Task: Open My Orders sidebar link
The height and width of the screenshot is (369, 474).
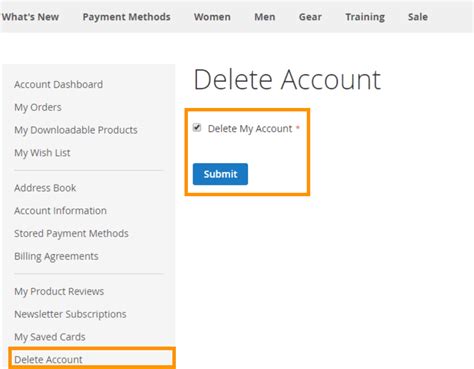Action: (x=38, y=107)
